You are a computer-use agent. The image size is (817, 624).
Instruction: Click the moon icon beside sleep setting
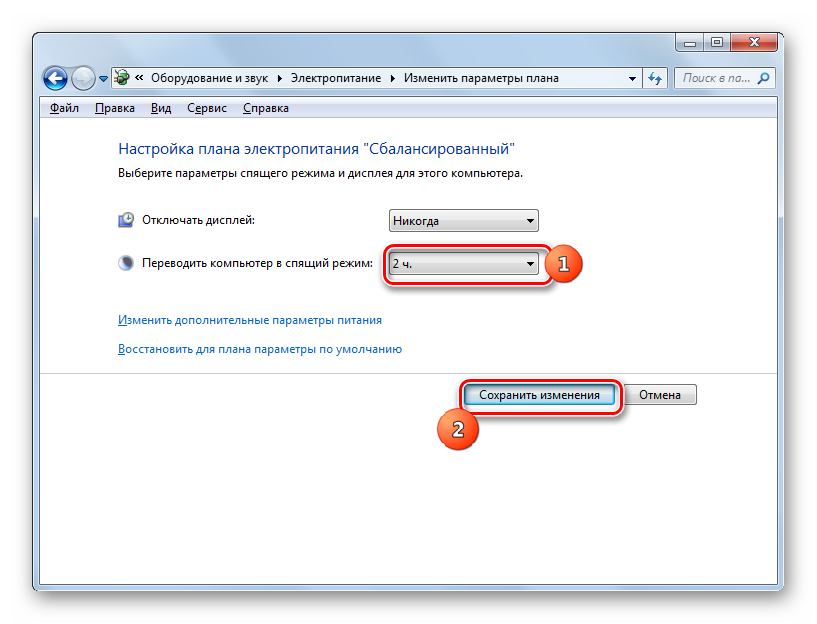126,263
